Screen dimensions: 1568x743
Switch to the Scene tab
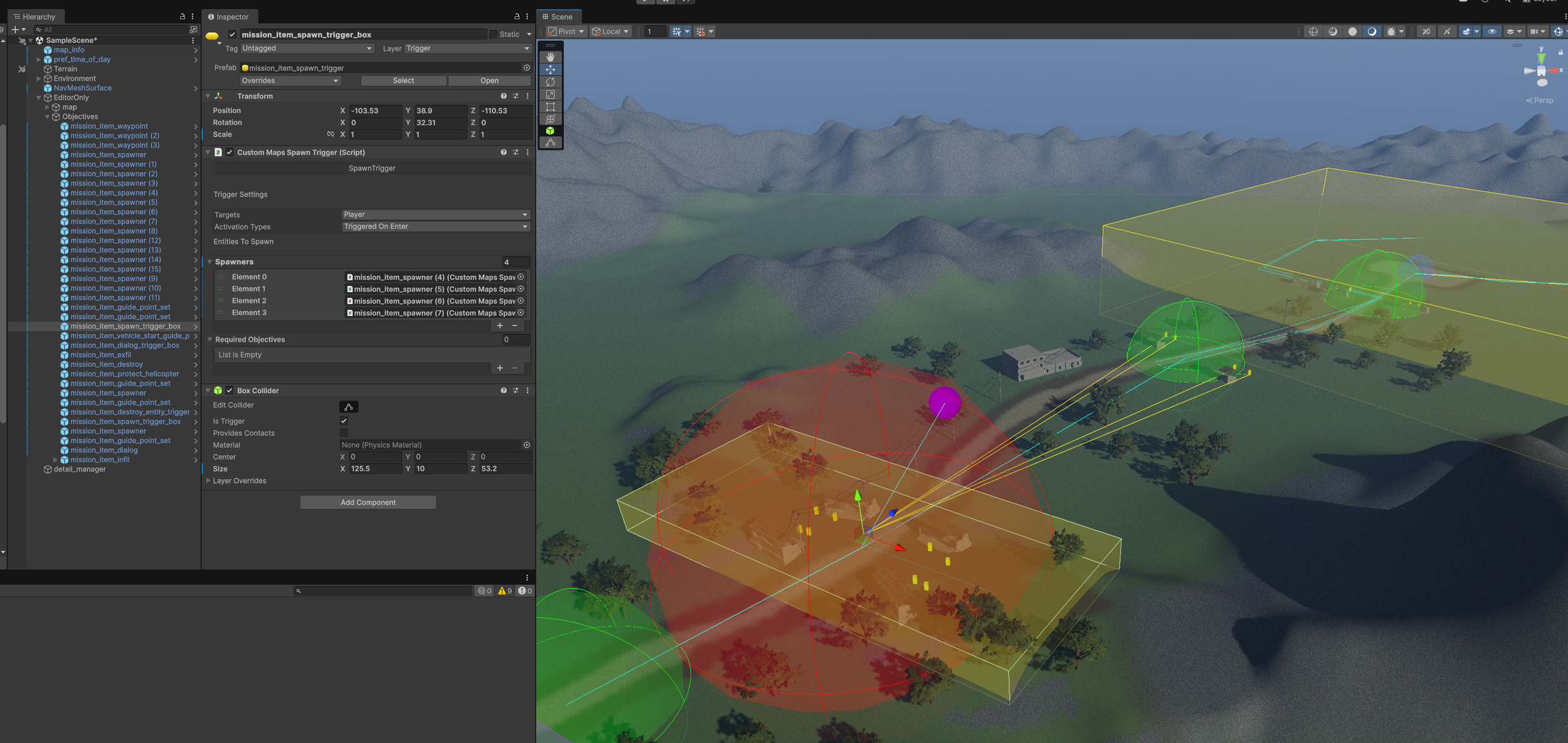557,17
